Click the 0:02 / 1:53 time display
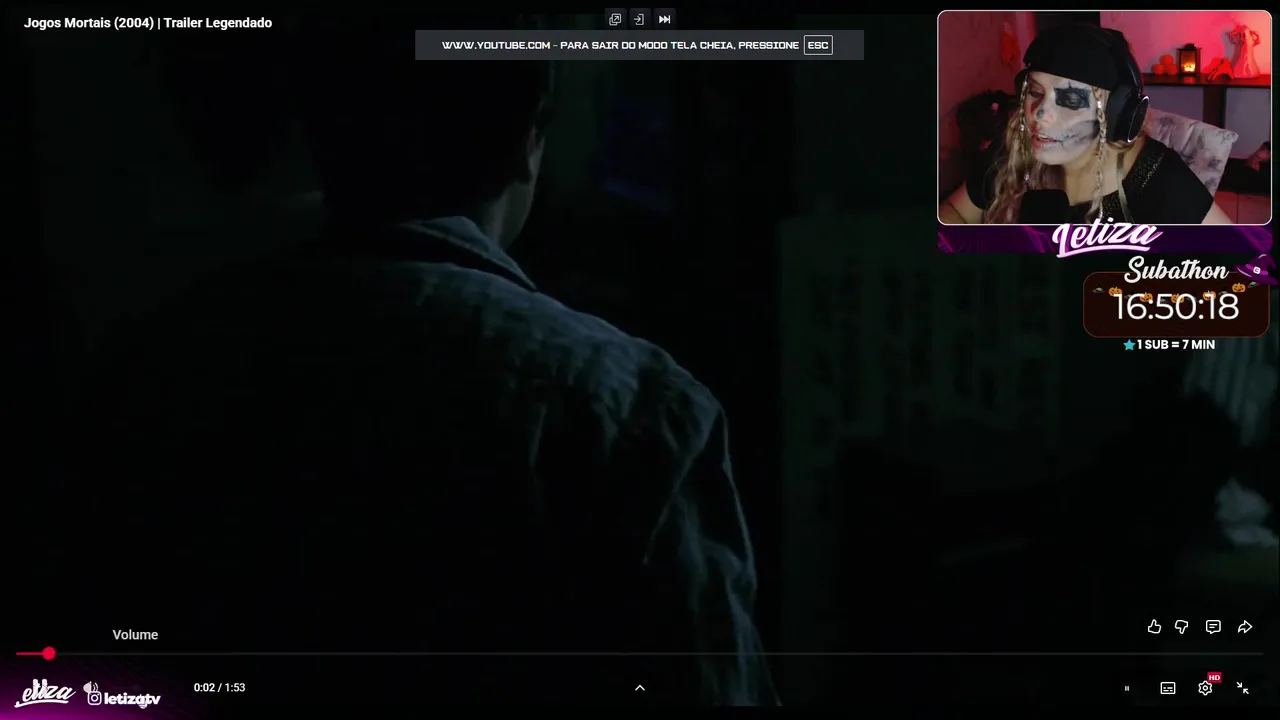Screen dimensions: 1280x720 point(219,688)
